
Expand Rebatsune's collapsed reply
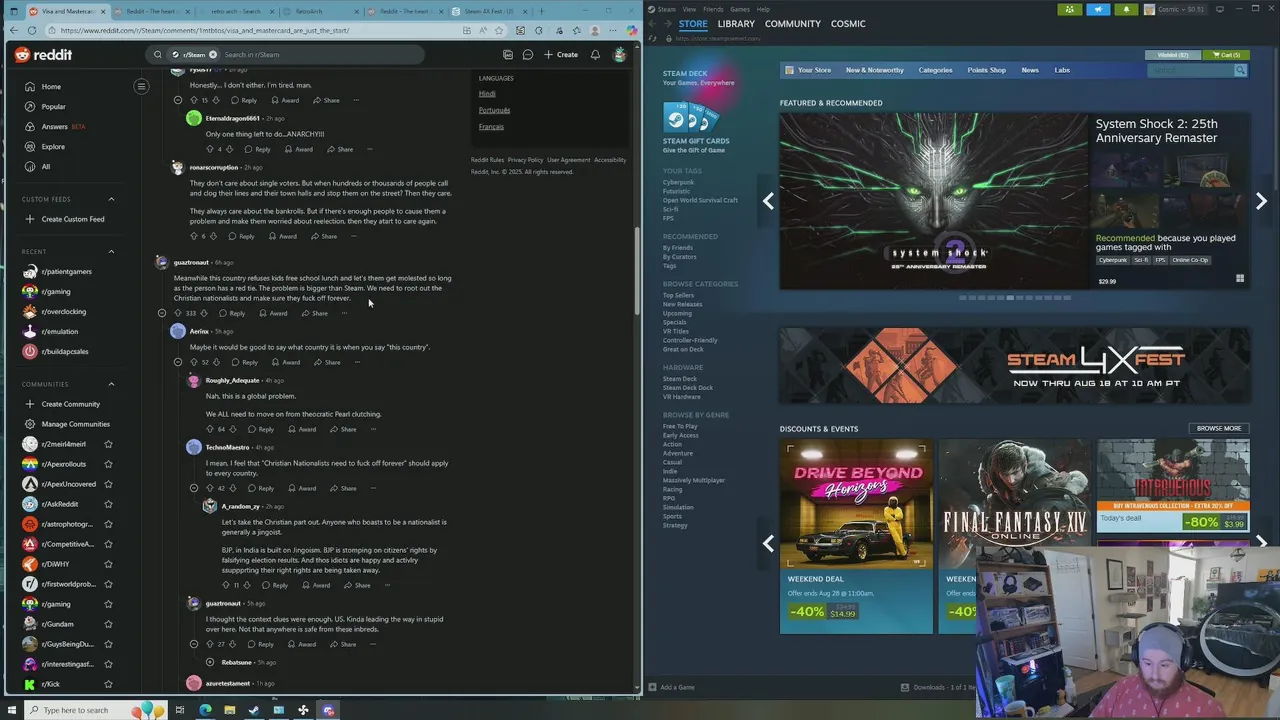click(x=210, y=662)
